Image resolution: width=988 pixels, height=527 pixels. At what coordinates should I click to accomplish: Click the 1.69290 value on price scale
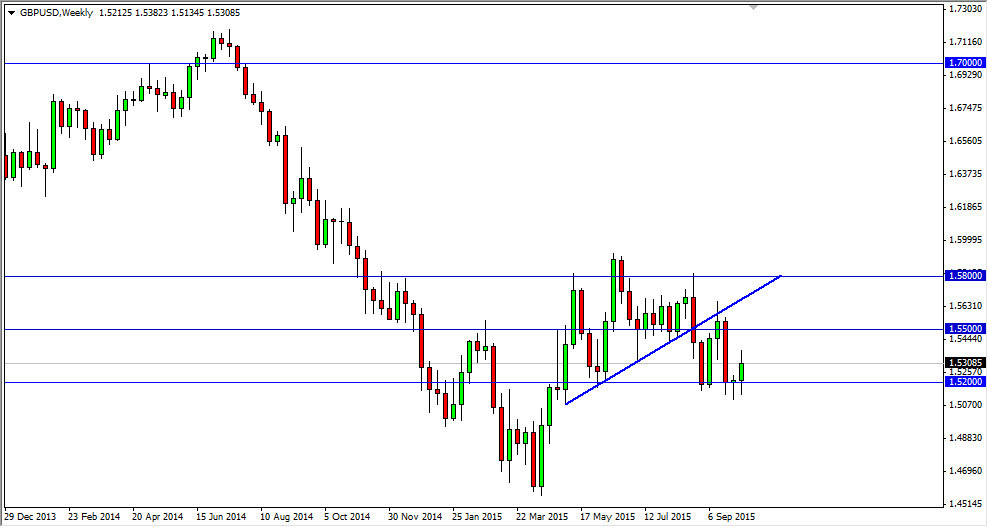[x=966, y=75]
